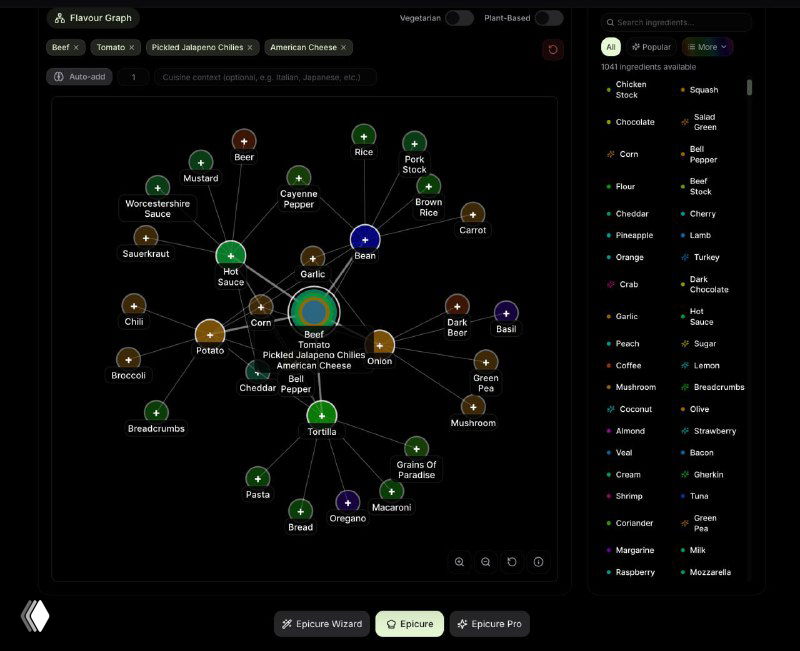The height and width of the screenshot is (651, 800).
Task: Expand the More filter dropdown
Action: (x=707, y=47)
